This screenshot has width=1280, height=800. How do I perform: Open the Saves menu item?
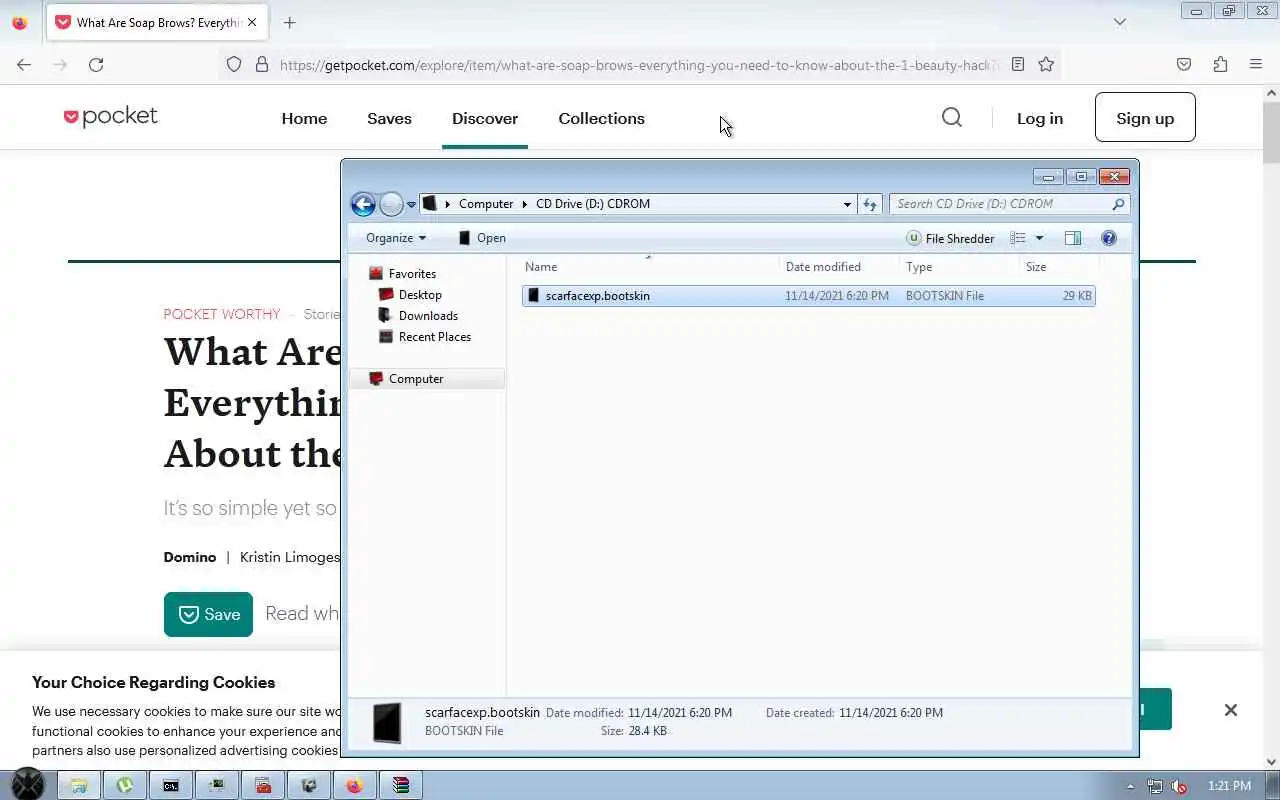click(389, 118)
